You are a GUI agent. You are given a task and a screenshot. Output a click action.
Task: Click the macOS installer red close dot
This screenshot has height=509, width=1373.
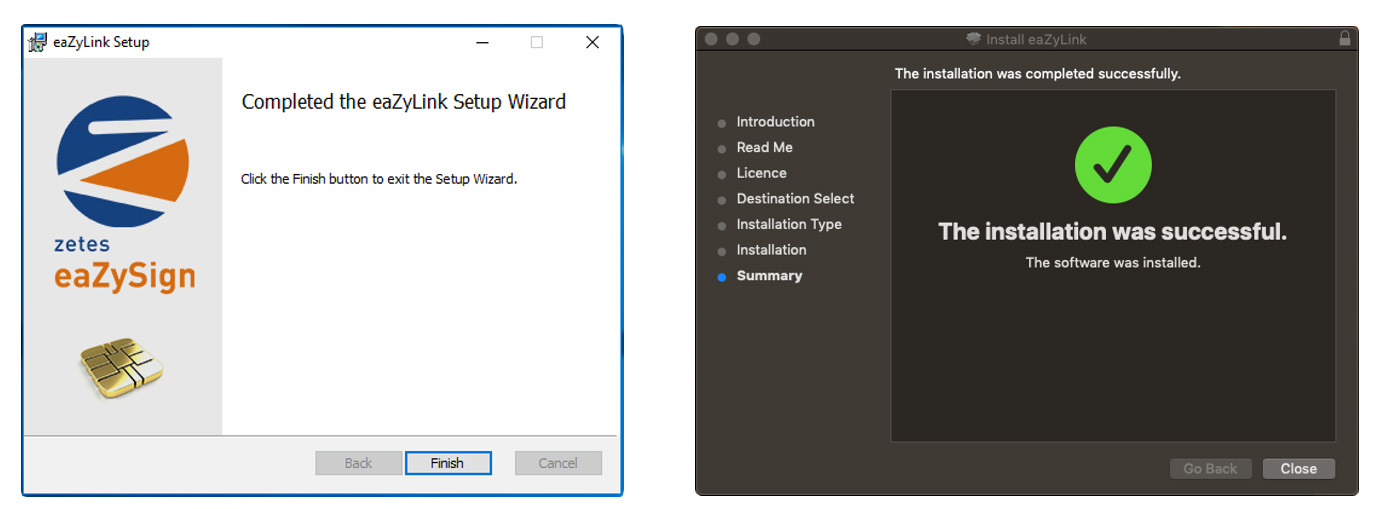712,39
